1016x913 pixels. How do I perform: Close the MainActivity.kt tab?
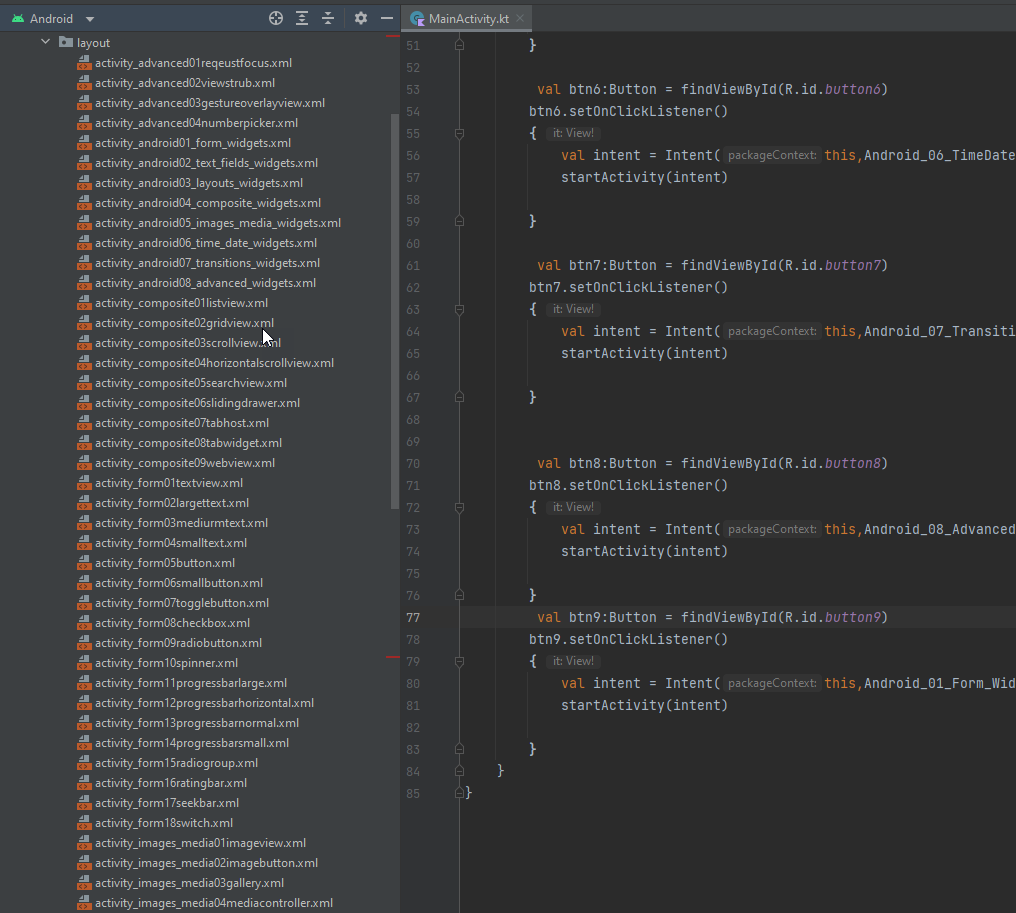pos(518,19)
